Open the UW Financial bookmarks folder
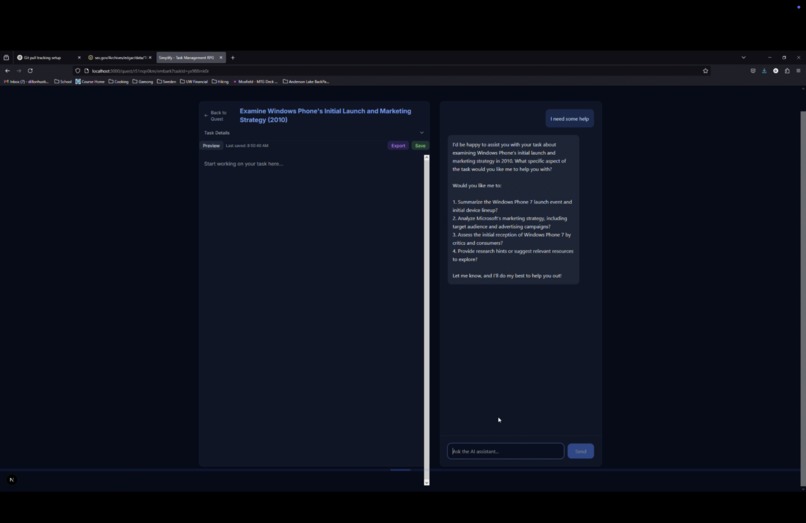Viewport: 806px width, 523px height. pos(194,81)
